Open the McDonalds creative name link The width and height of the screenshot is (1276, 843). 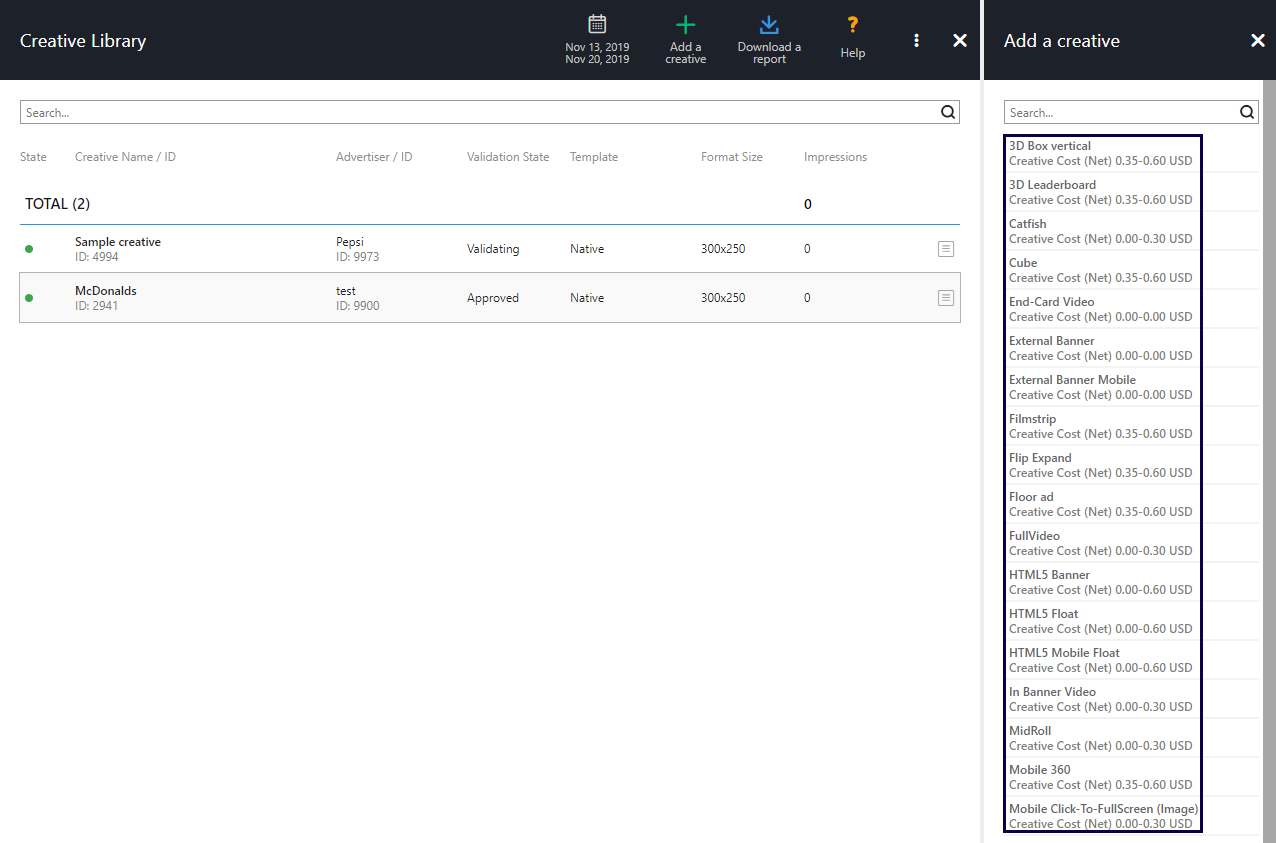(106, 291)
